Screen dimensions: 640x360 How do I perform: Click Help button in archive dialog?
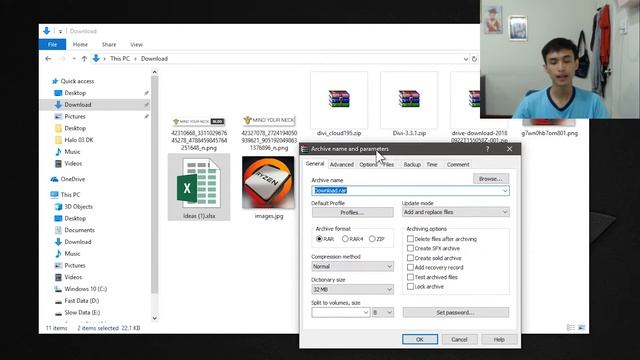coord(499,339)
